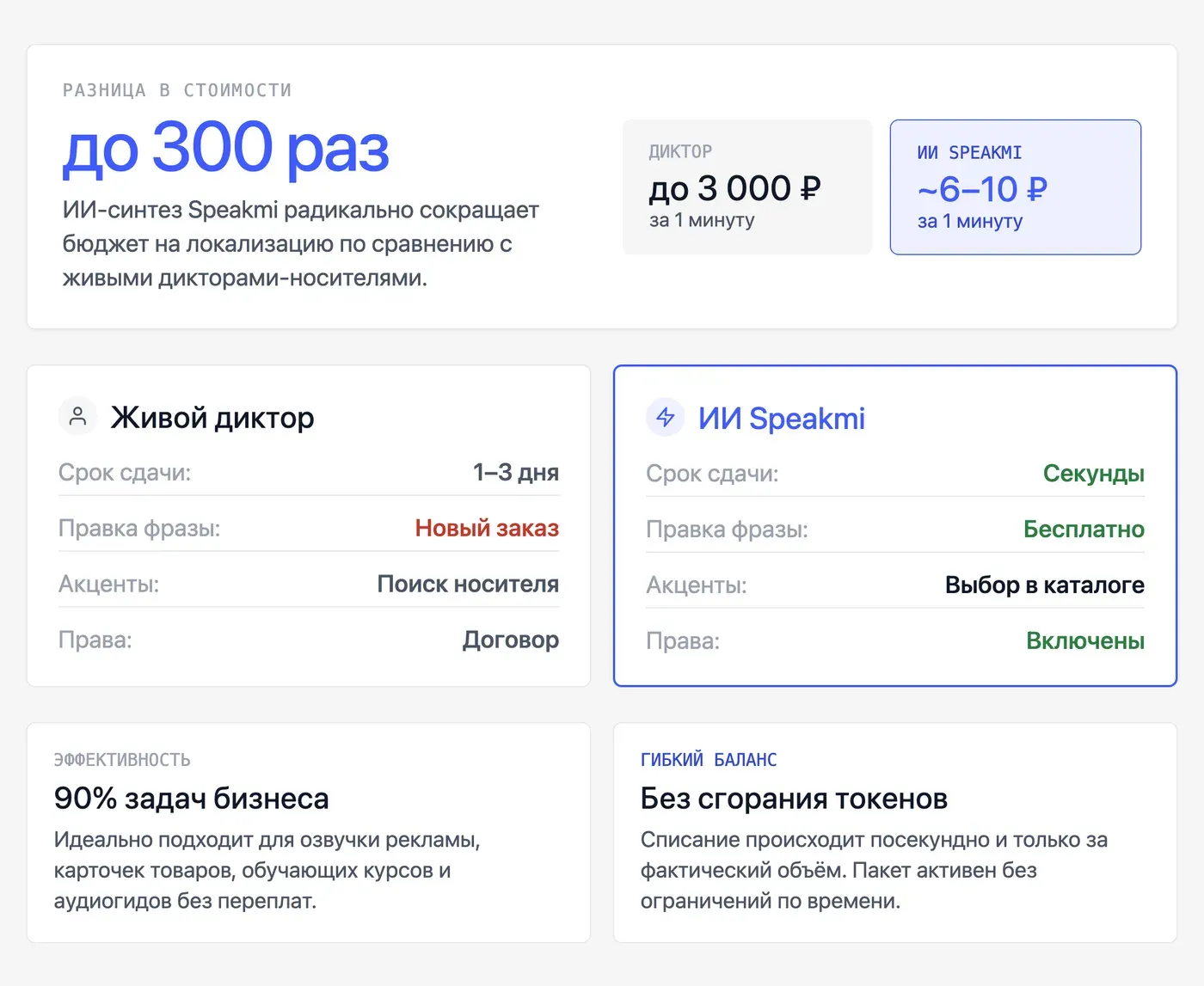Select the ИИ SPEAKMI price card
This screenshot has height=986, width=1204.
pyautogui.click(x=1016, y=187)
